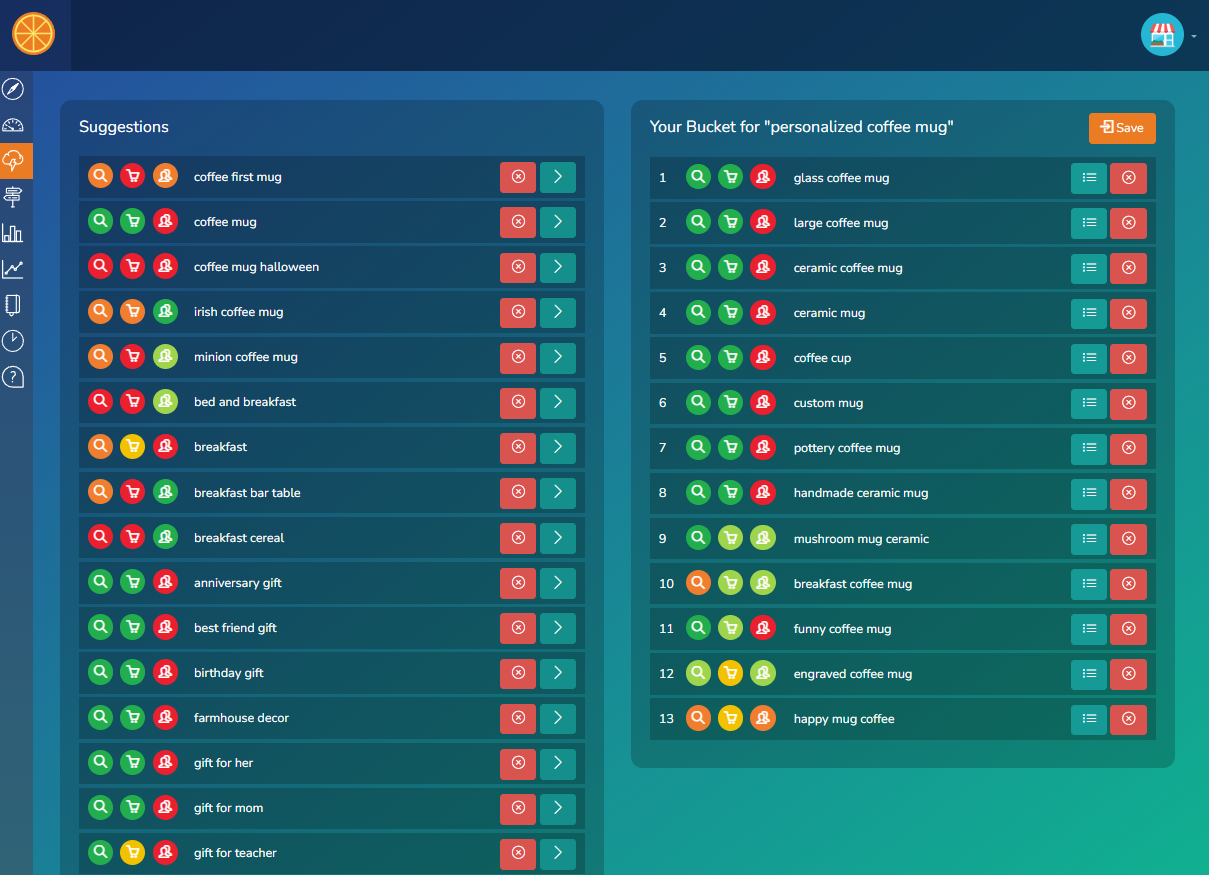Open the clock history icon in sidebar
The height and width of the screenshot is (875, 1209).
(x=13, y=341)
